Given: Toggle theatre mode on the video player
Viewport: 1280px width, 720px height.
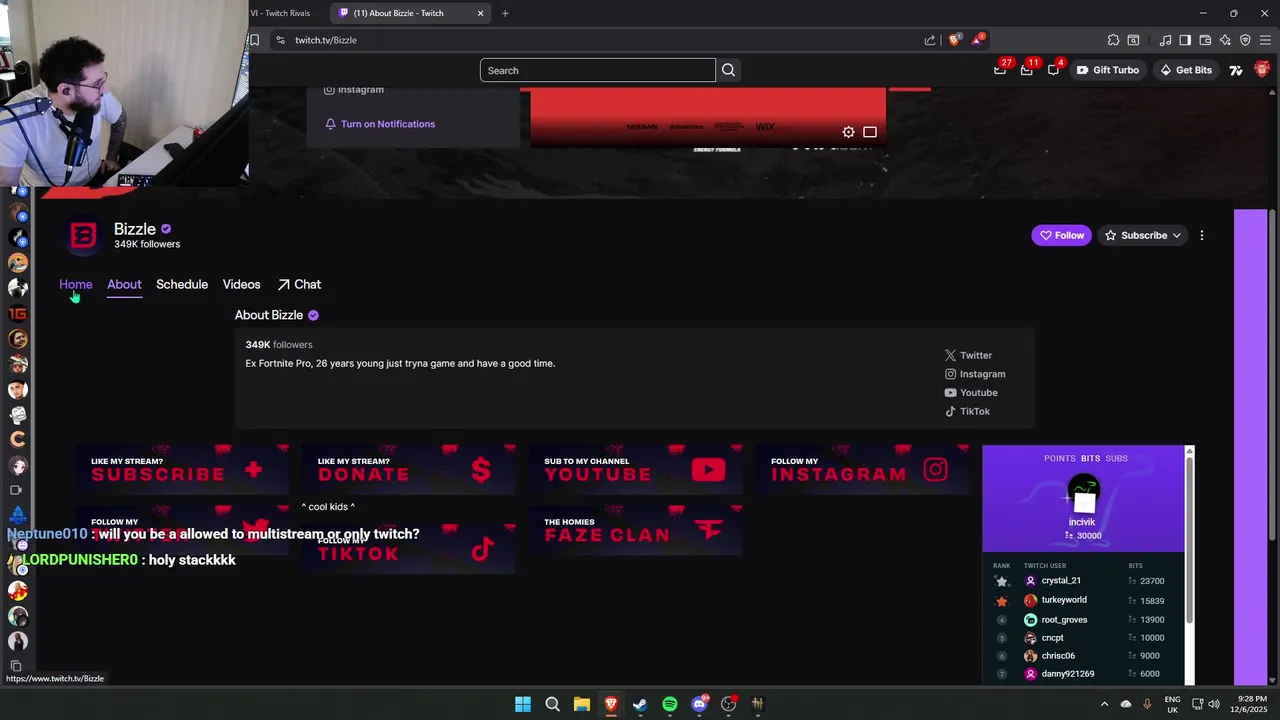Looking at the screenshot, I should [870, 132].
